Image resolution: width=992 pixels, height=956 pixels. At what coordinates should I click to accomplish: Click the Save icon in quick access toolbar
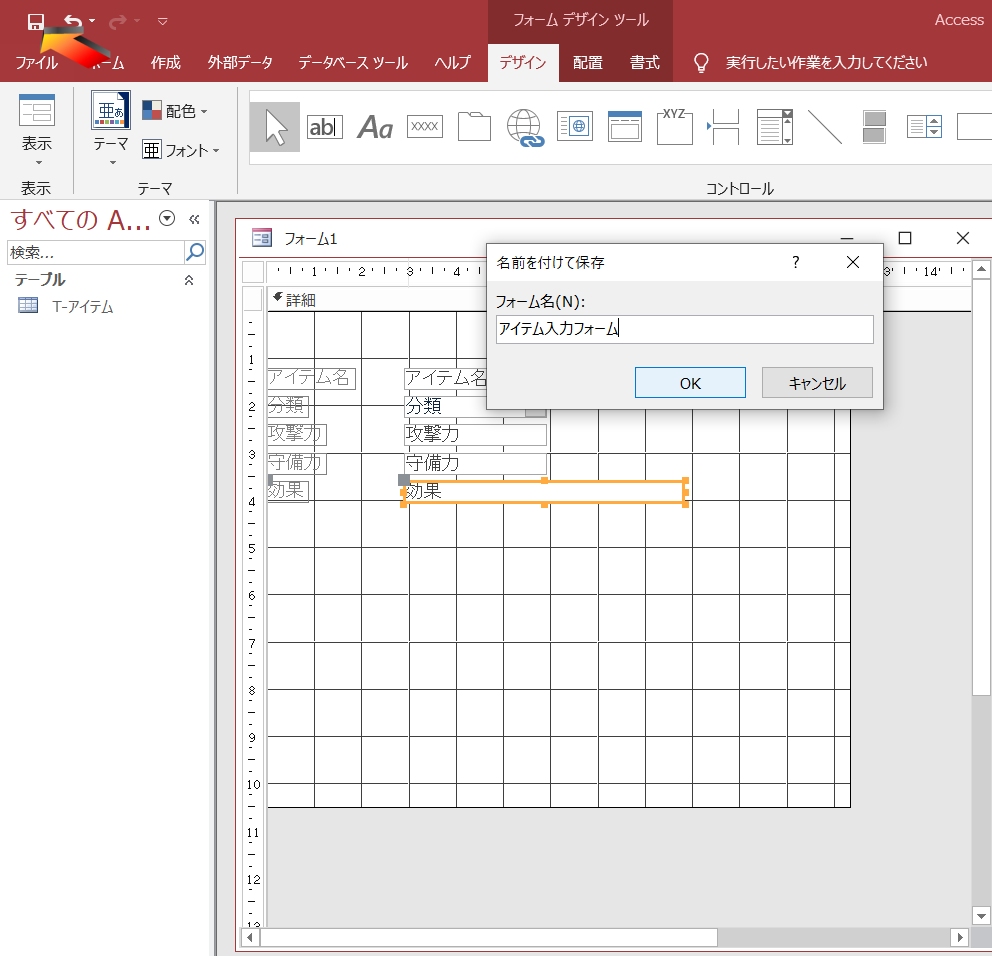(36, 22)
